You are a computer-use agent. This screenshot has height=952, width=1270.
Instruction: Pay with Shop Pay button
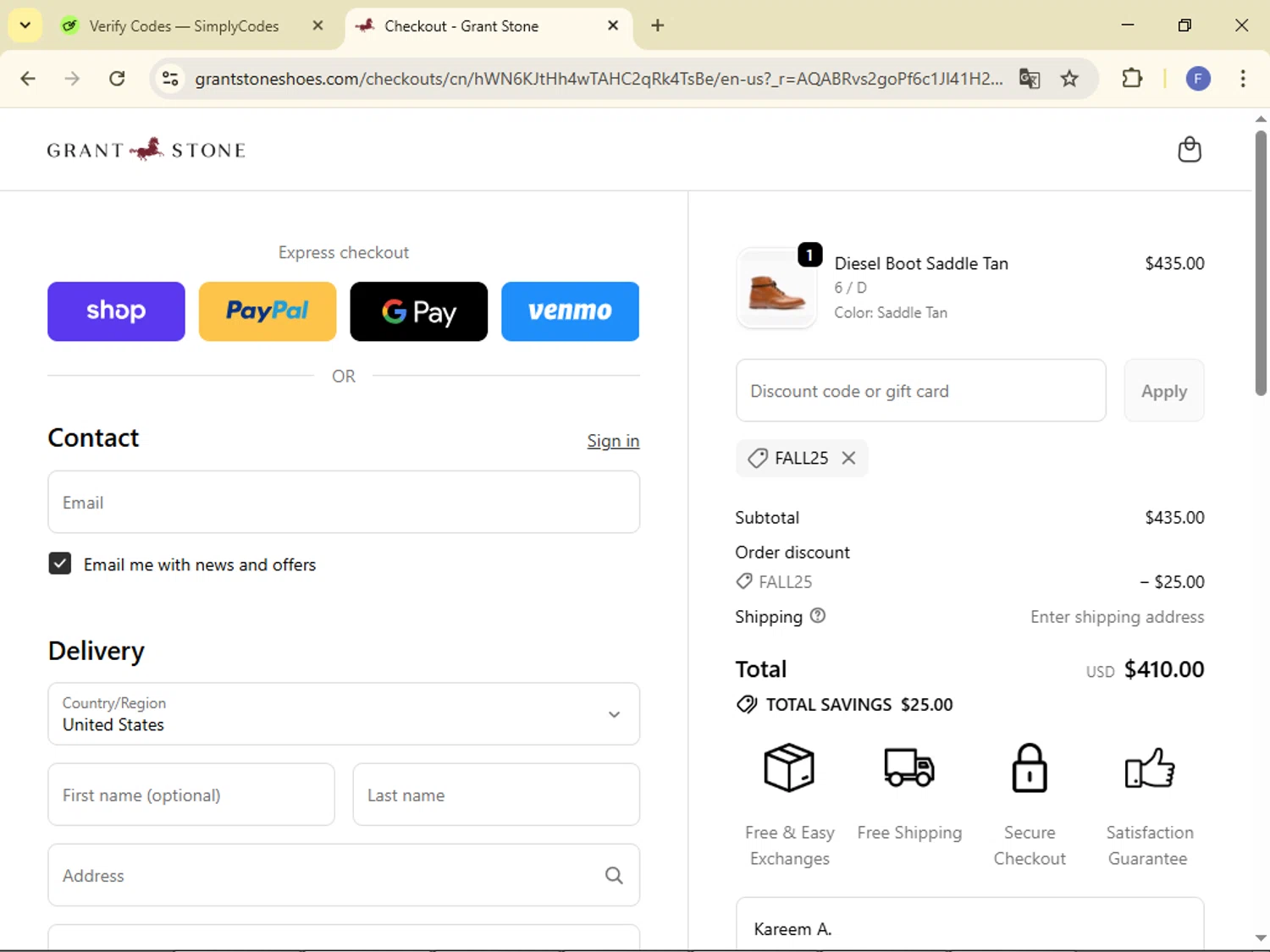(116, 311)
